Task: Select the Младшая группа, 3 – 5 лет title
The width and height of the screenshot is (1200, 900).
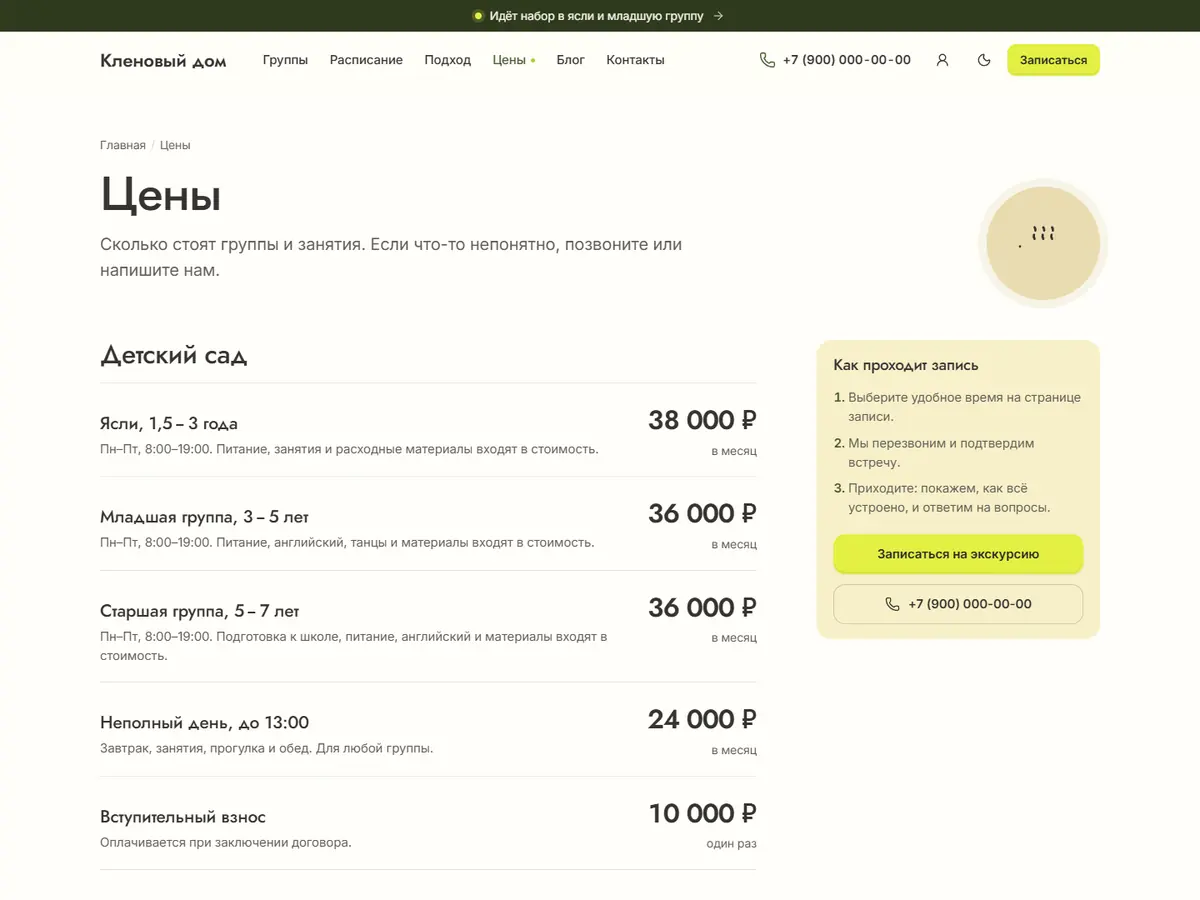Action: click(205, 517)
